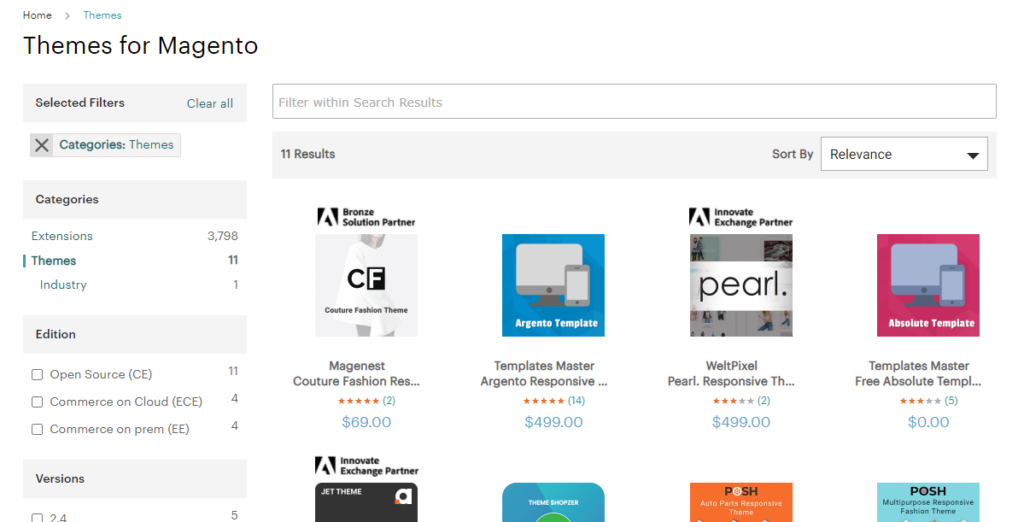Remove the Categories: Themes filter with X icon
1024x522 pixels.
(42, 145)
